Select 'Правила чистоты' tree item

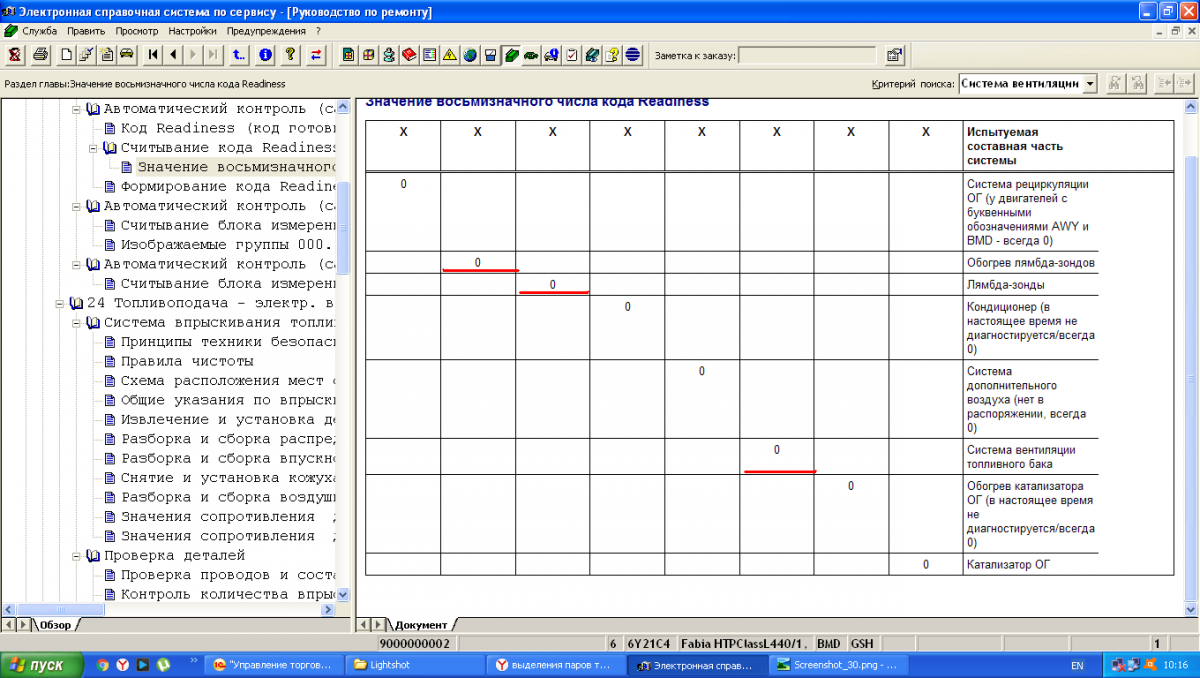pos(186,361)
